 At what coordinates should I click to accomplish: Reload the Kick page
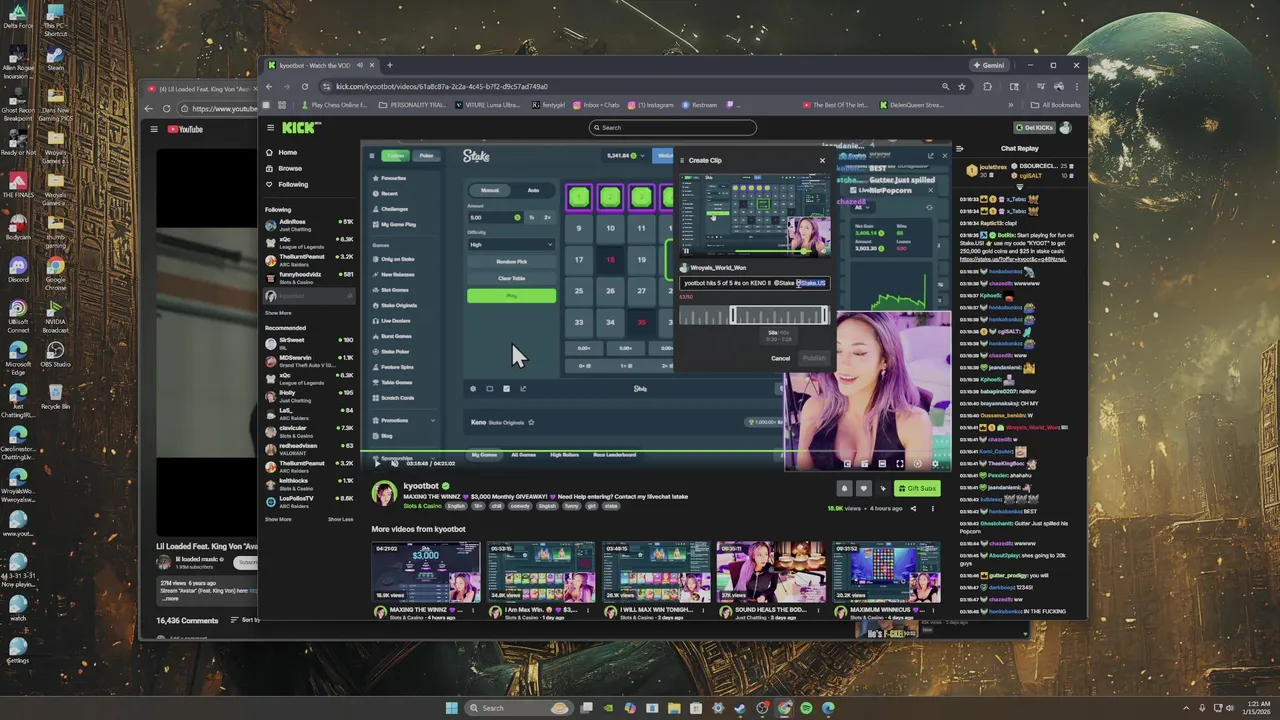coord(305,86)
